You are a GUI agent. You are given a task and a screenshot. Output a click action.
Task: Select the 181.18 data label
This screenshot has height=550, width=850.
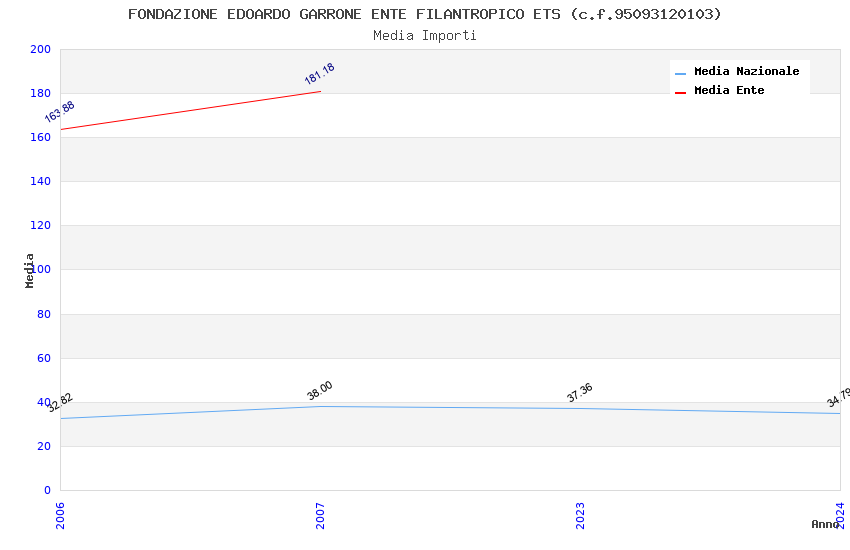[320, 74]
